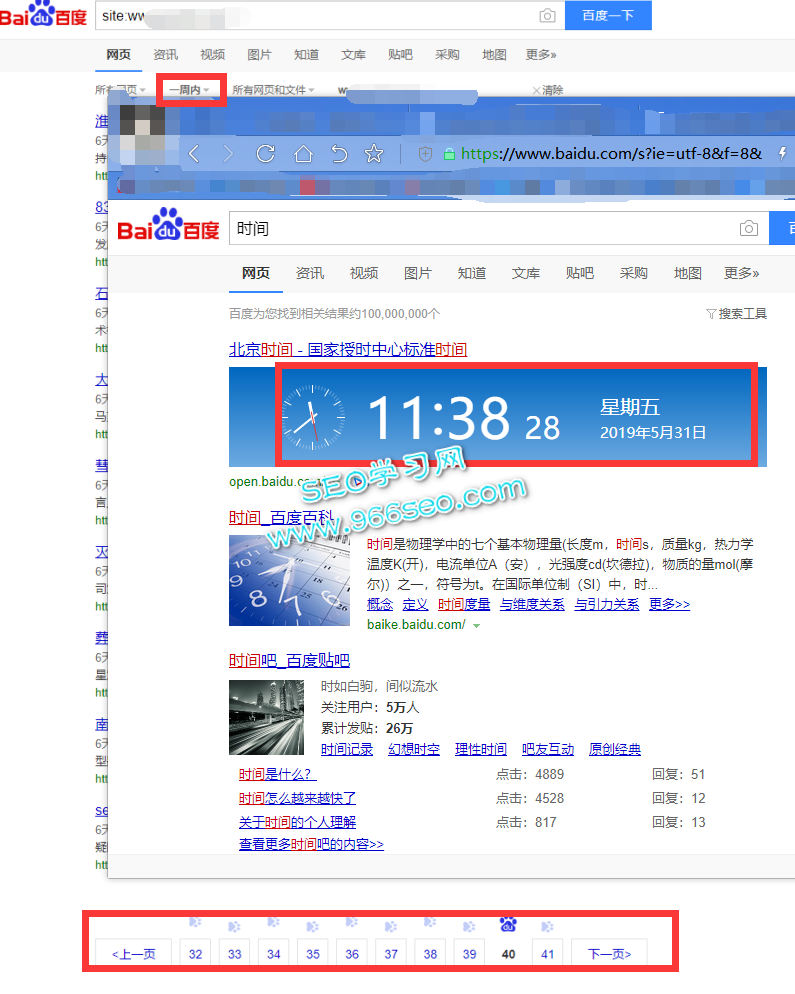Viewport: 795px width, 994px height.
Task: Click camera icon in back window search box
Action: point(547,16)
